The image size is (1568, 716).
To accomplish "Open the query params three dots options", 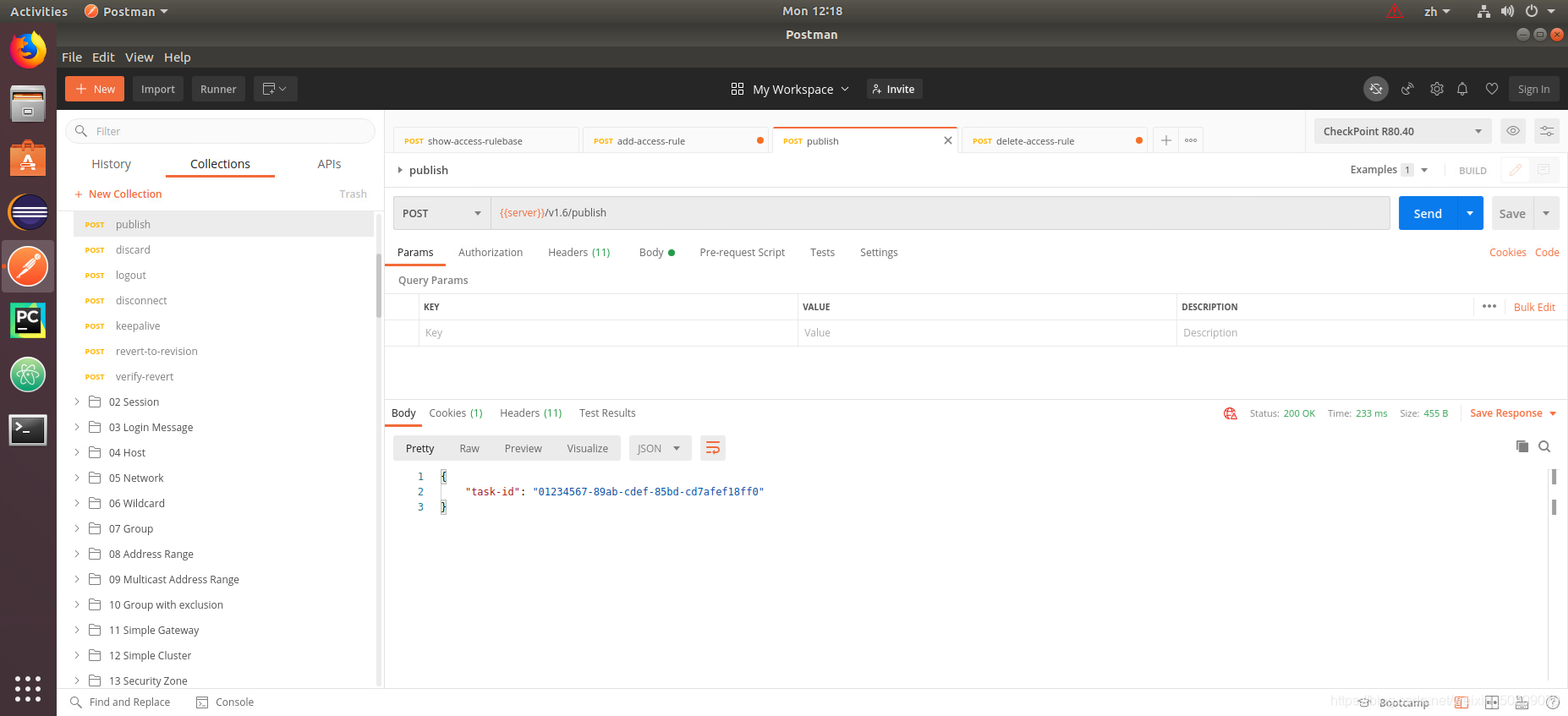I will pos(1489,306).
